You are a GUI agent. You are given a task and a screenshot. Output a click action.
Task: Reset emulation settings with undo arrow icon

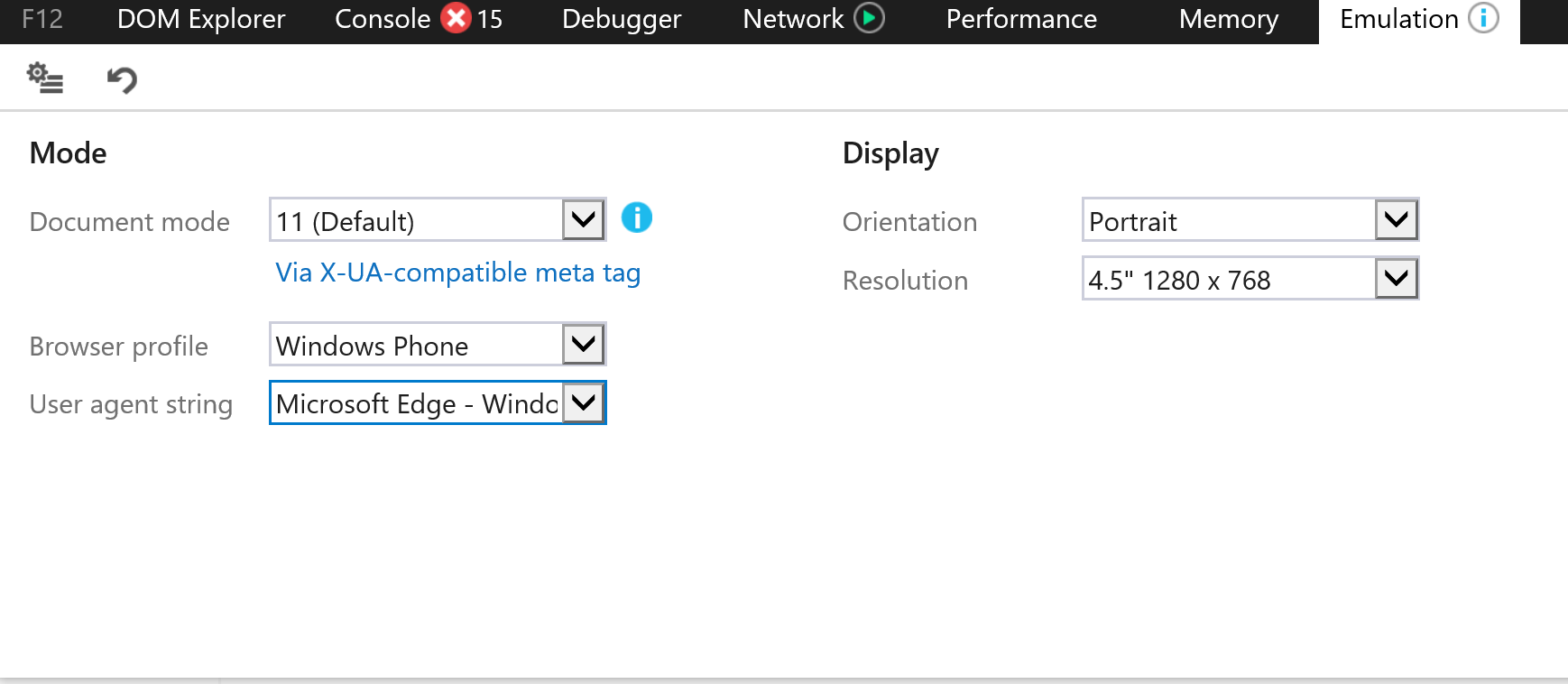click(122, 79)
